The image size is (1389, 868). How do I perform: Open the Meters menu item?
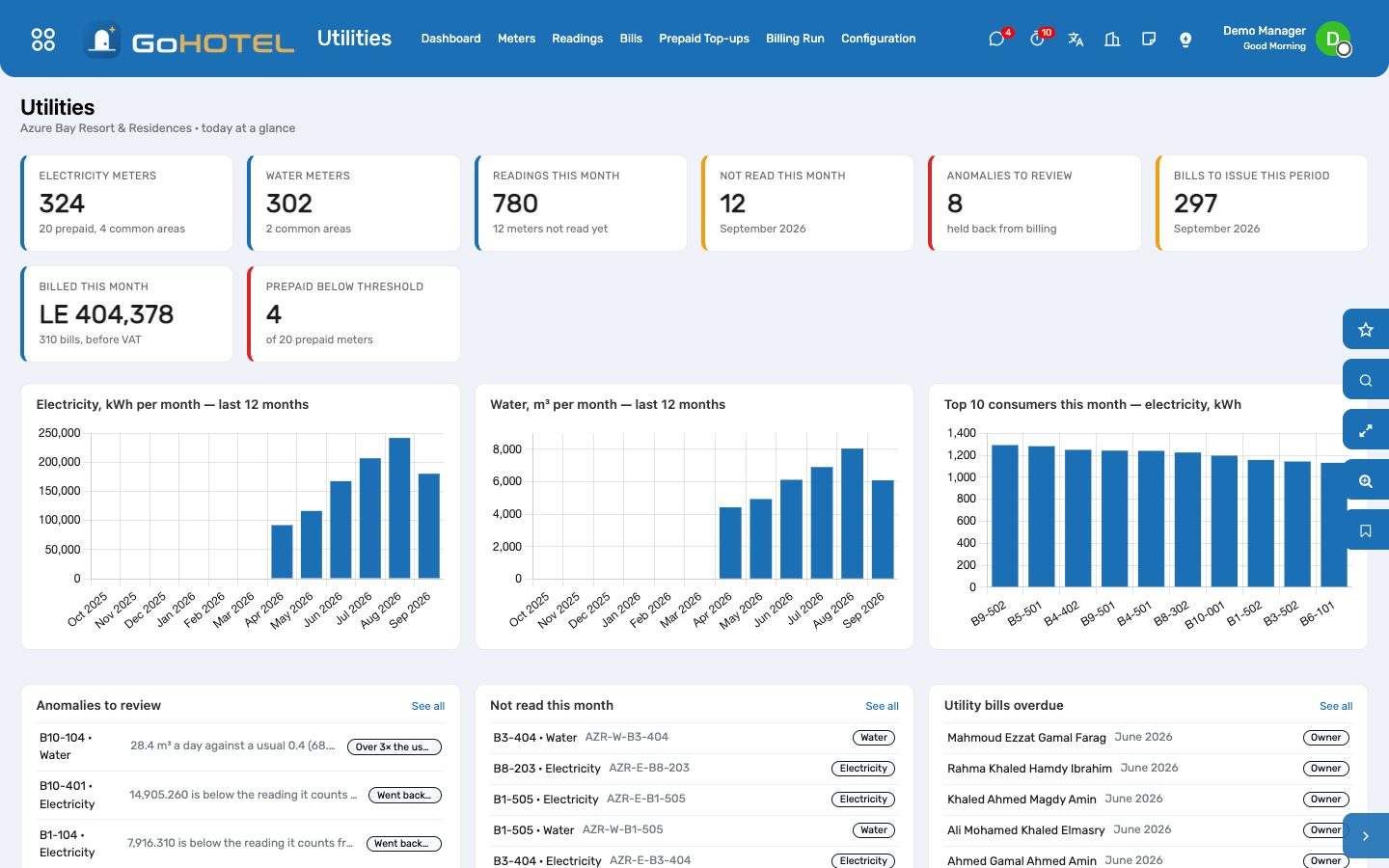[516, 39]
